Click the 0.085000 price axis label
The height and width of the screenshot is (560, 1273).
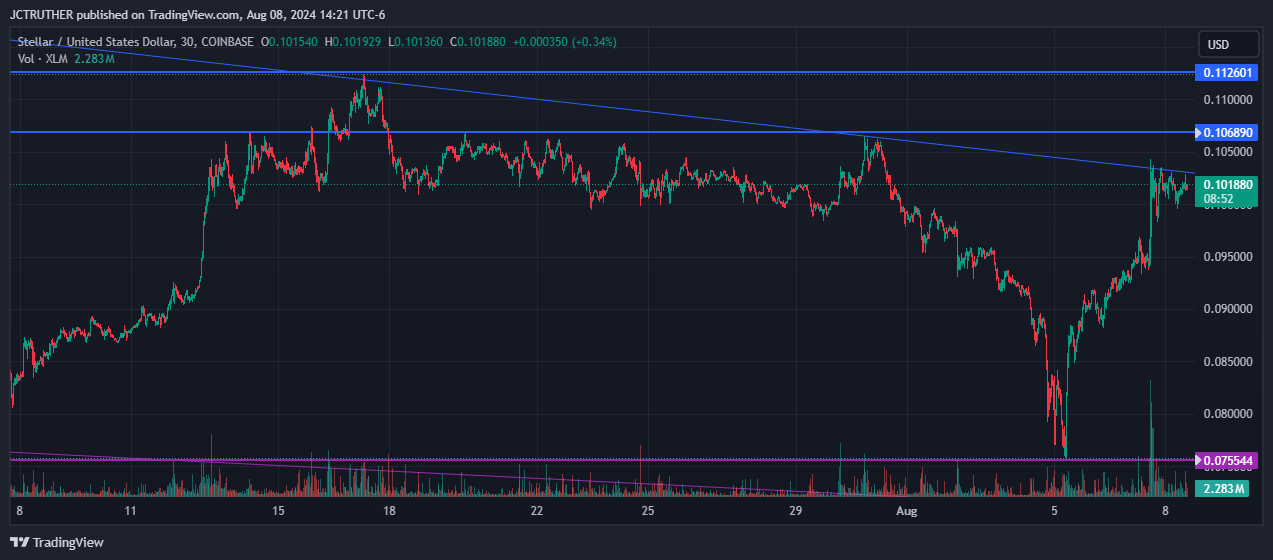(1227, 361)
